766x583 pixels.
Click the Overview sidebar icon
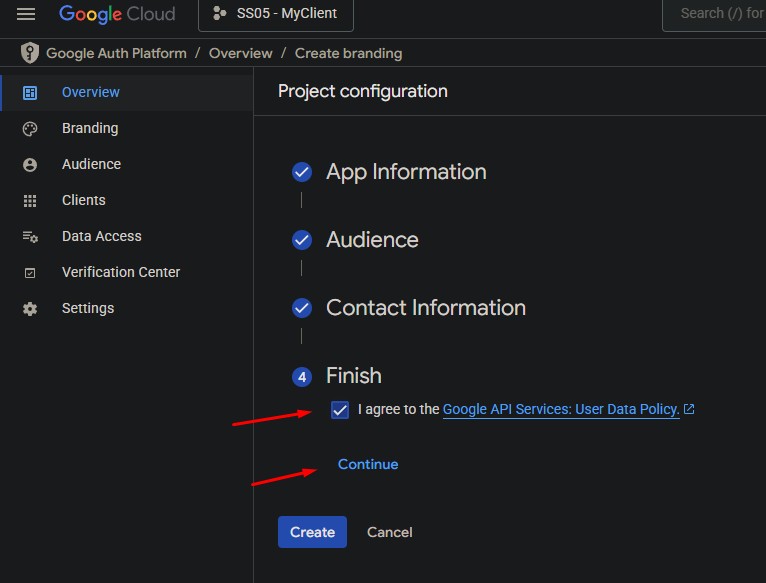(30, 92)
